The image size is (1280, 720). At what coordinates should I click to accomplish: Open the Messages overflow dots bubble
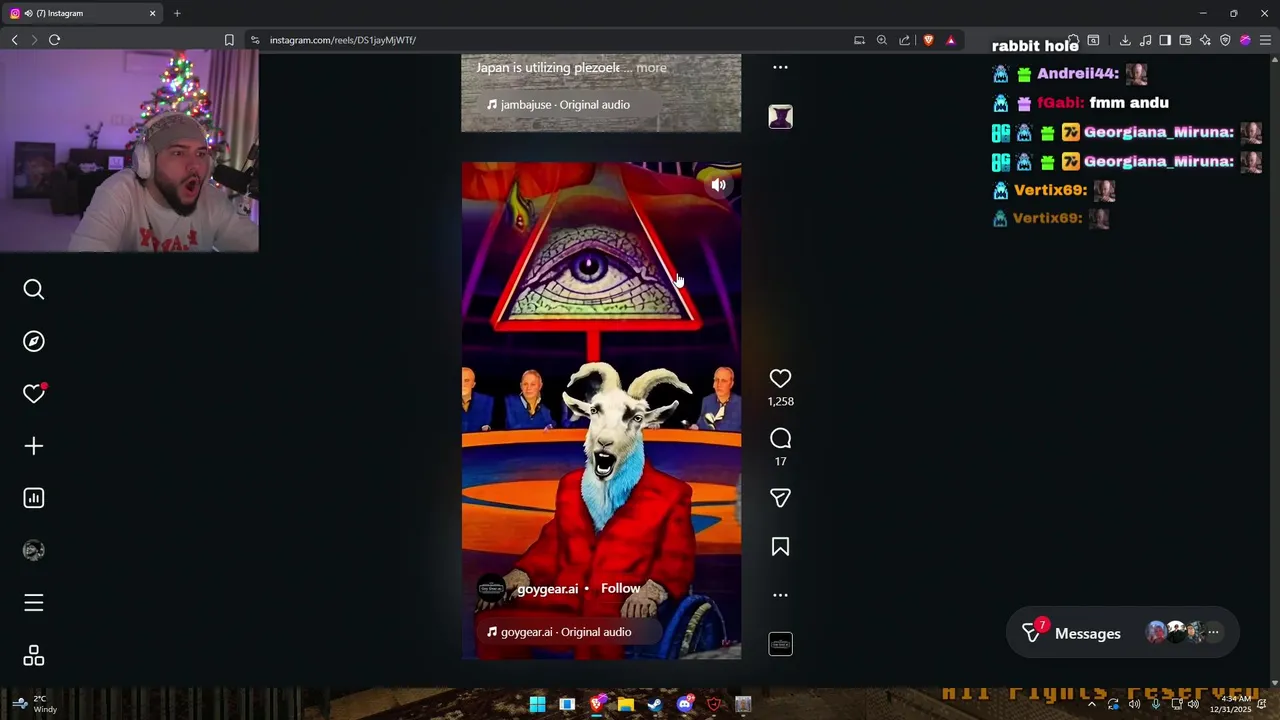pos(1213,632)
